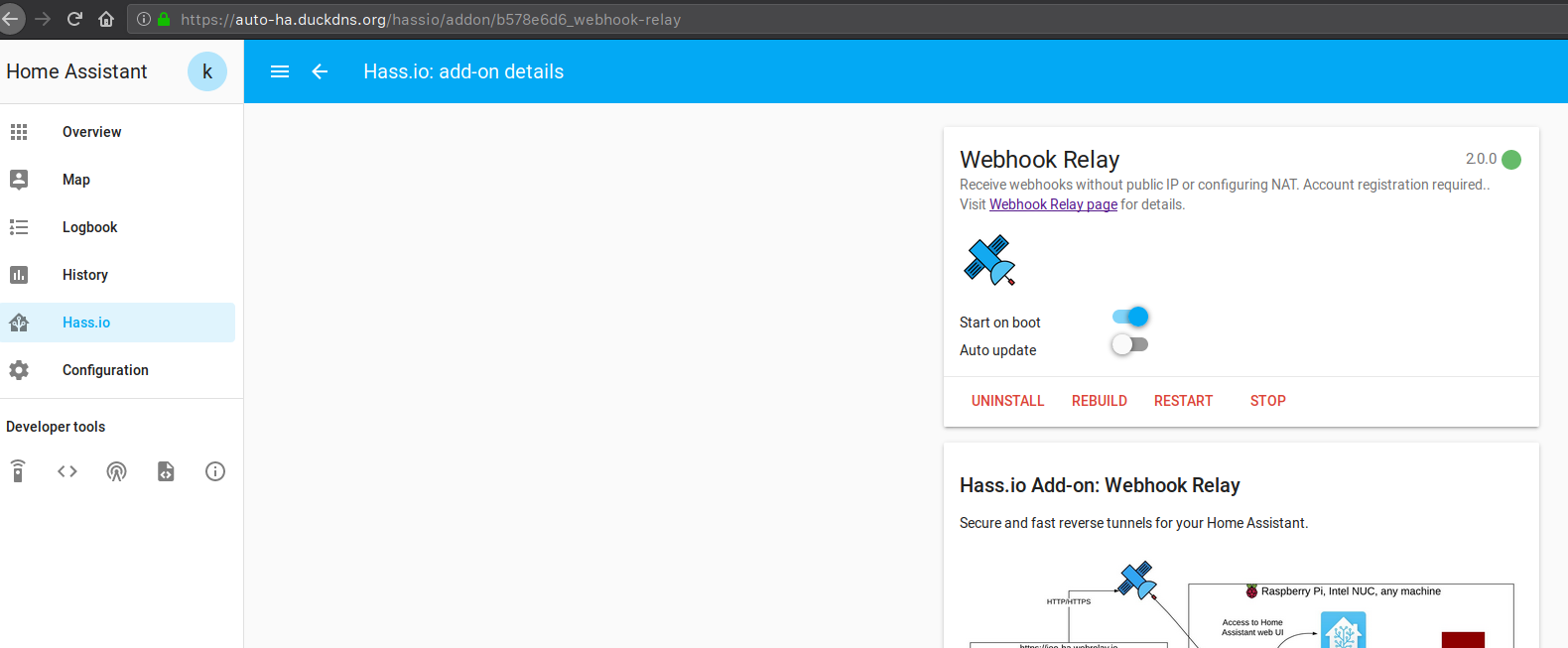This screenshot has width=1568, height=648.
Task: Open the MQTT broadcast developer tool icon
Action: point(116,471)
